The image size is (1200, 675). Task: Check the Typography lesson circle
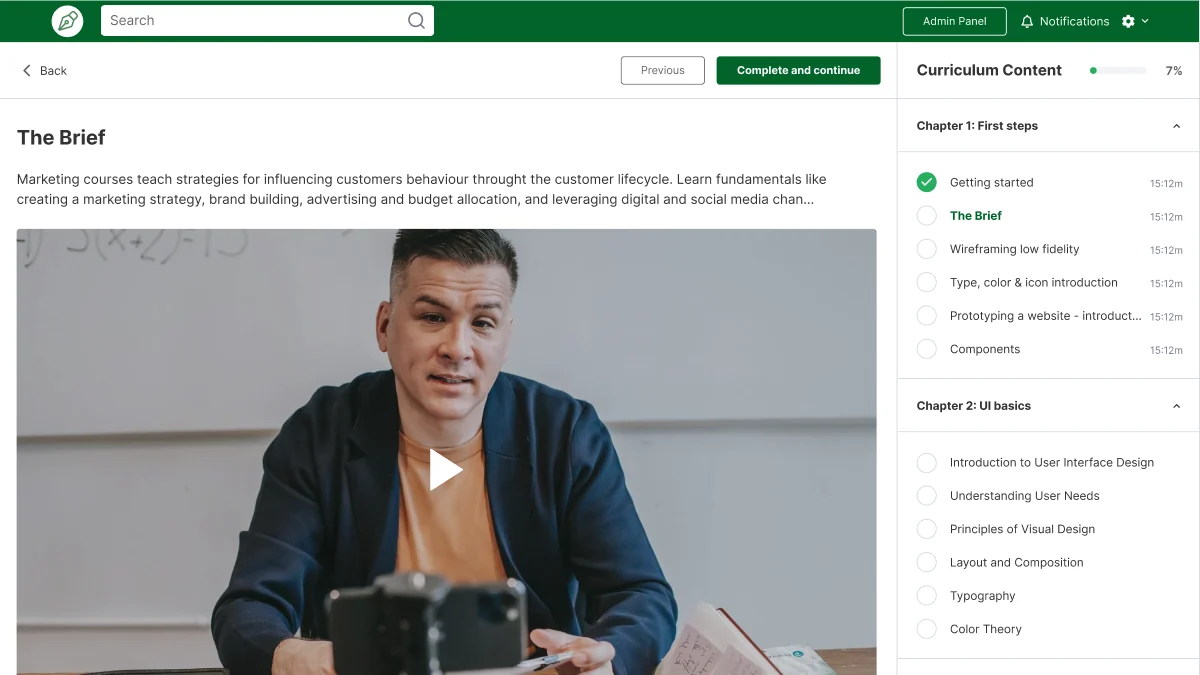tap(927, 596)
